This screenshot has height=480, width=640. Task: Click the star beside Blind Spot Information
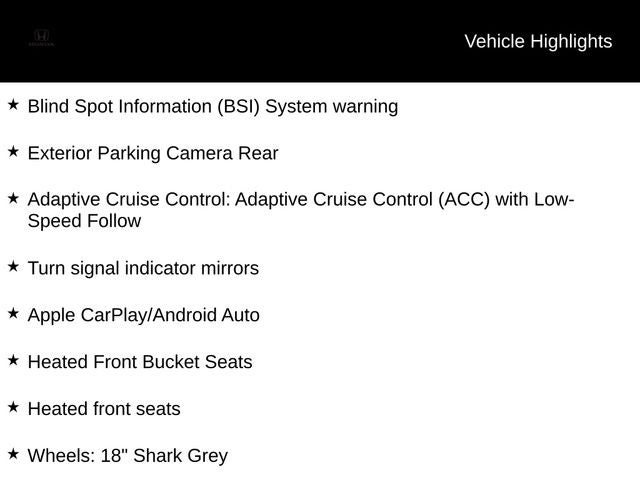tap(13, 104)
